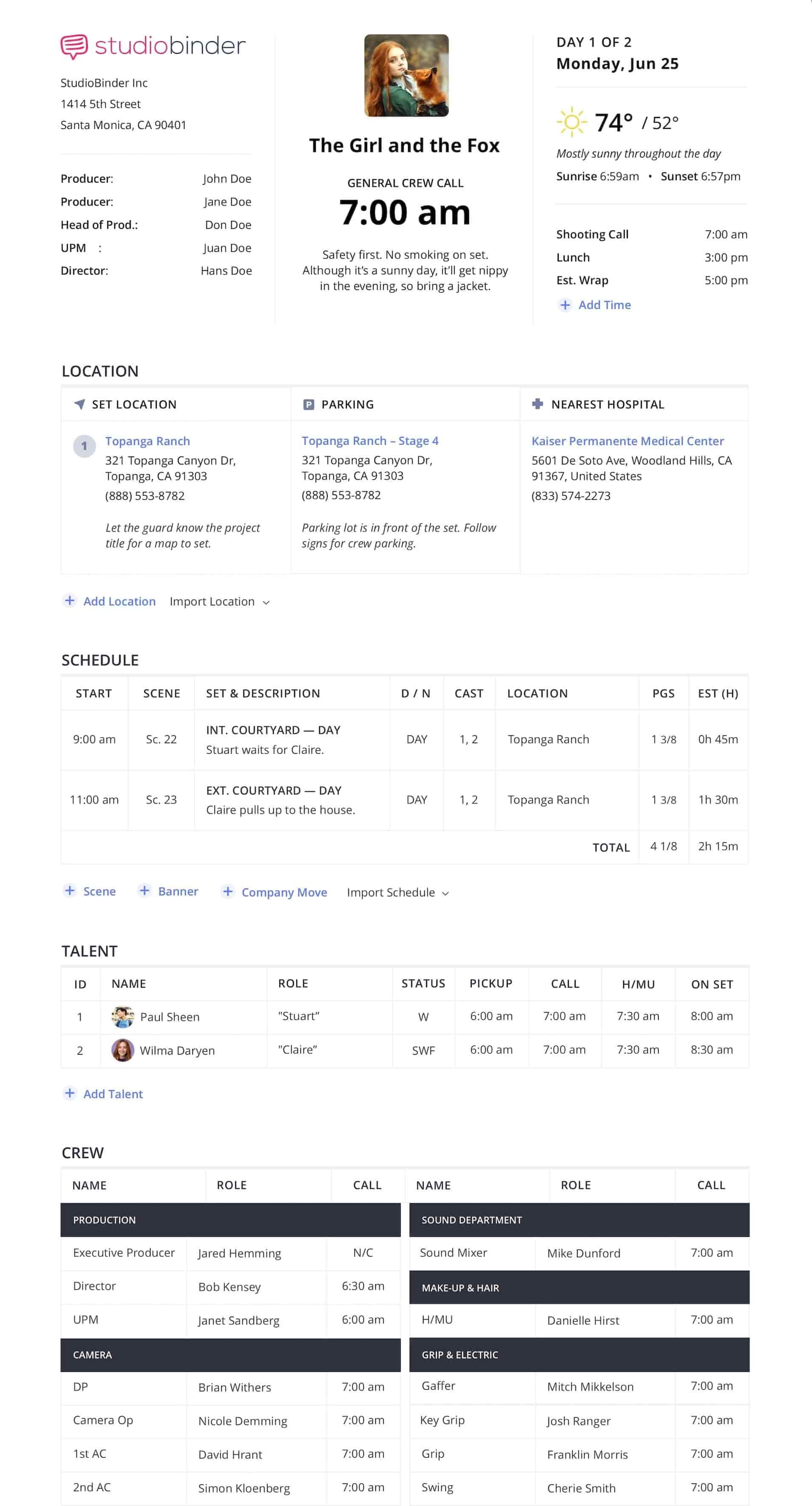Click the sunny weather icon
The image size is (812, 1506).
[x=572, y=121]
